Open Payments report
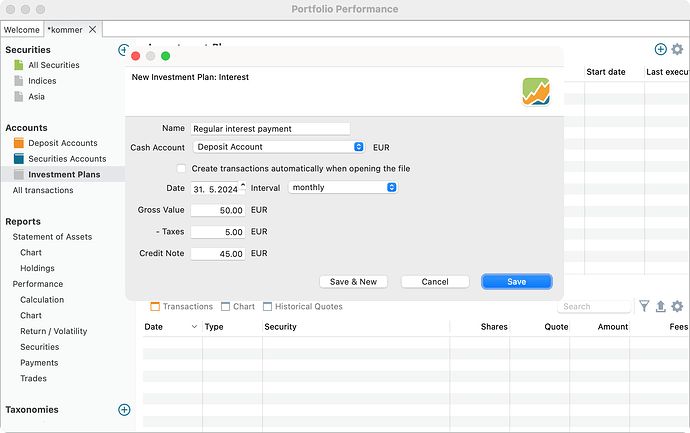The image size is (690, 433). (x=39, y=363)
